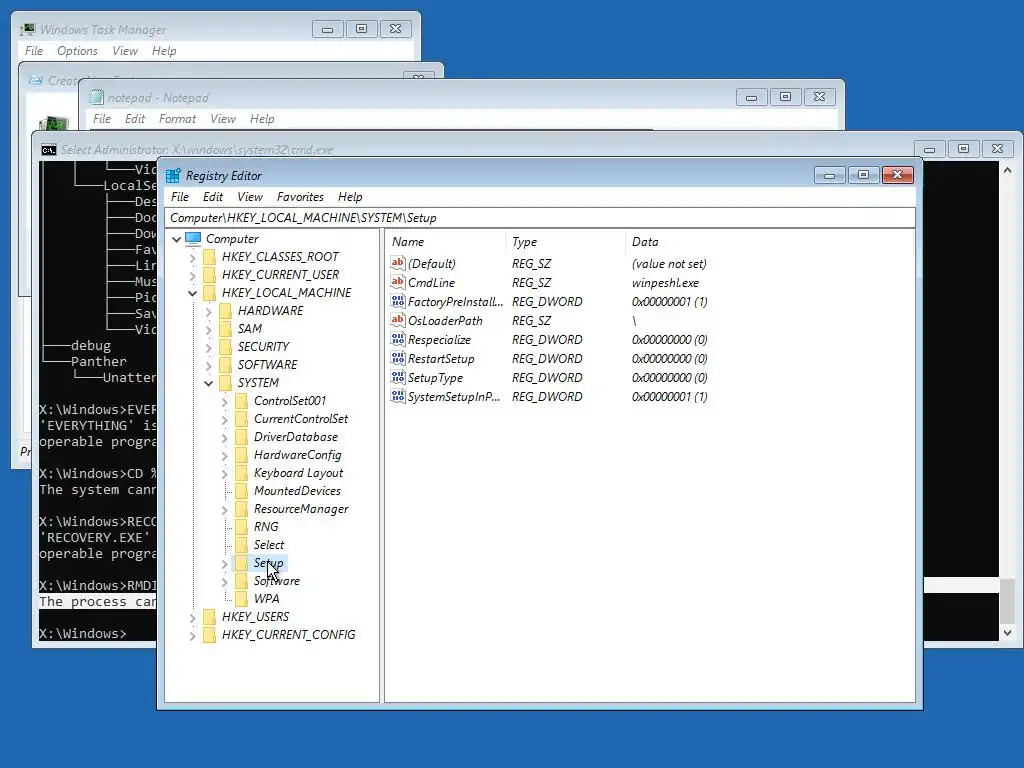Select the Setup key in the tree

tap(268, 562)
